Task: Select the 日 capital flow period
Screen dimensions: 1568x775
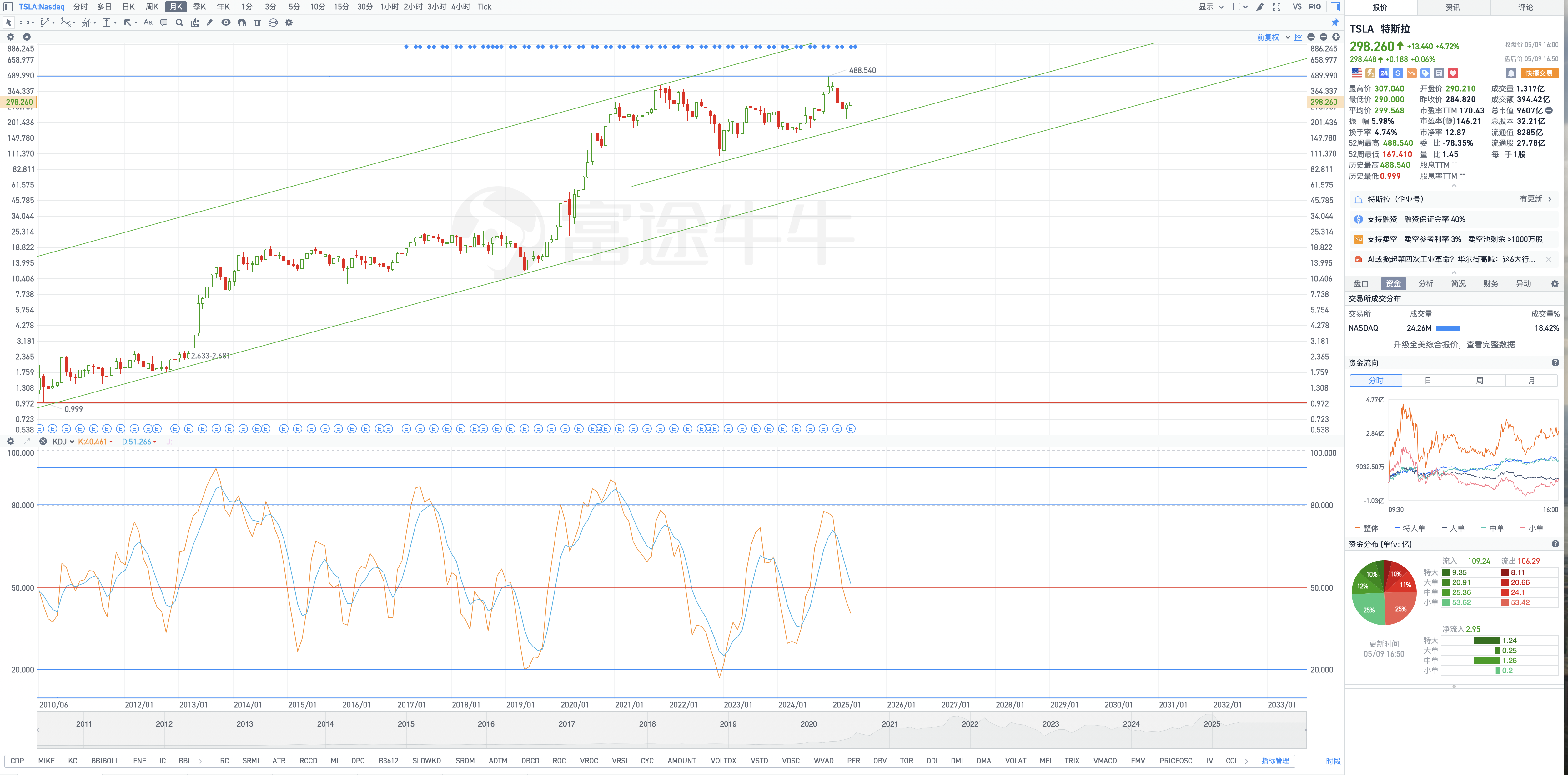Action: 1427,380
